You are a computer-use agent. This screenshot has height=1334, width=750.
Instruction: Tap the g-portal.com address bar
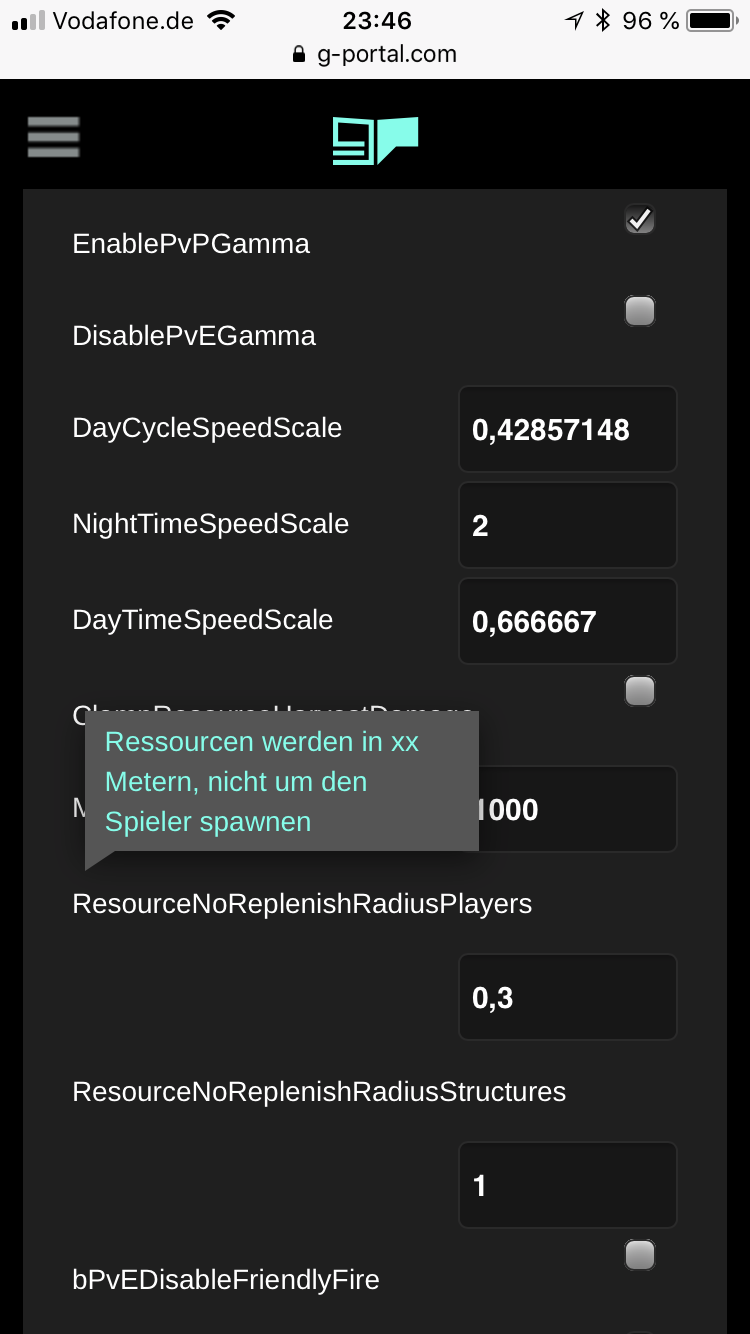(x=375, y=55)
